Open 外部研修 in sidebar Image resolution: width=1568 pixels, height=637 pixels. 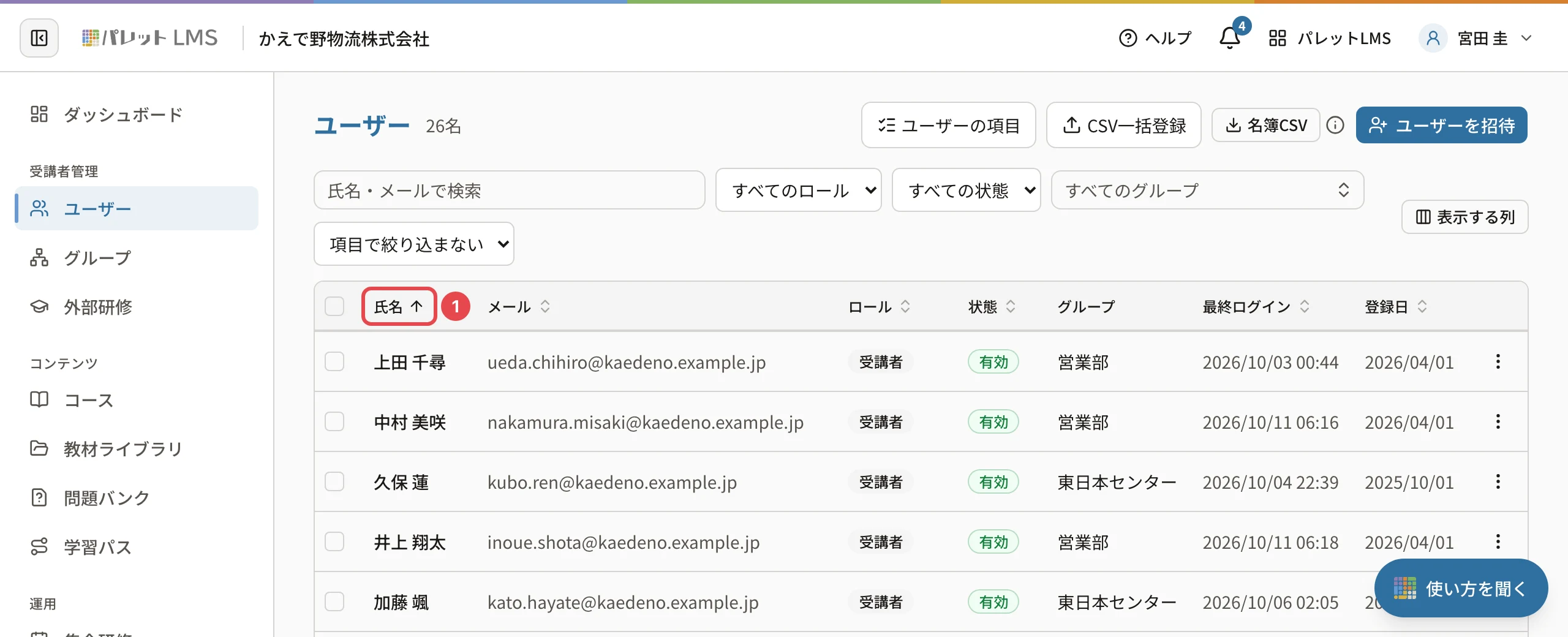click(137, 307)
